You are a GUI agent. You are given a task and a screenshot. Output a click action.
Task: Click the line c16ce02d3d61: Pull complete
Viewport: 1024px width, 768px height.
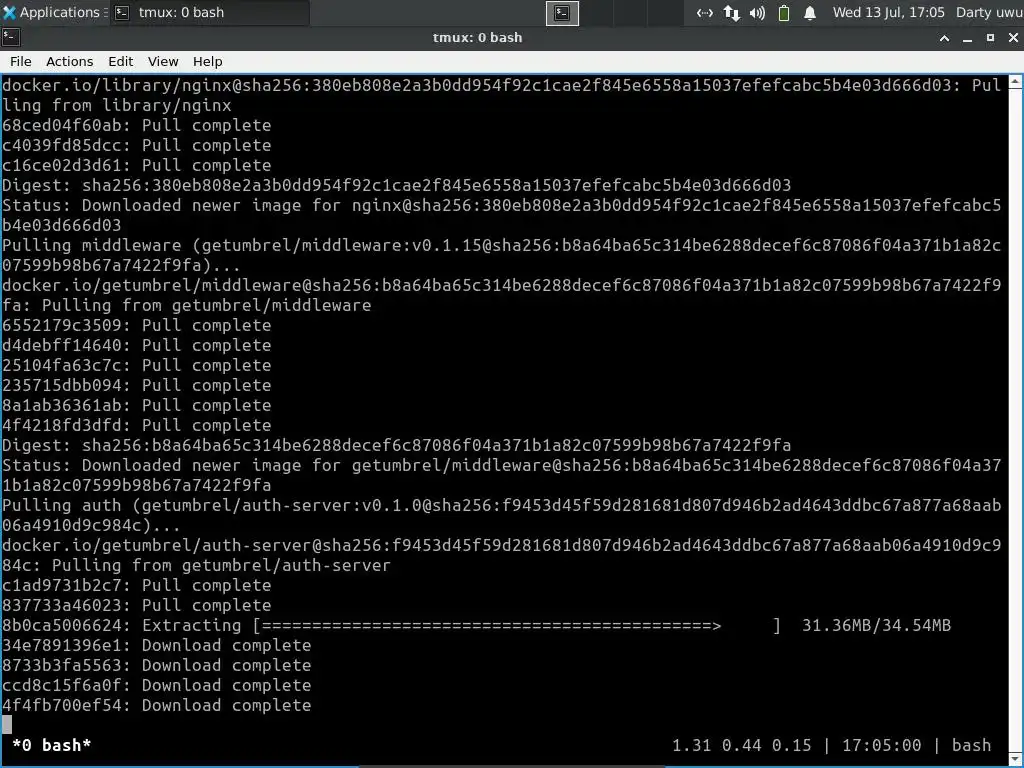[136, 165]
